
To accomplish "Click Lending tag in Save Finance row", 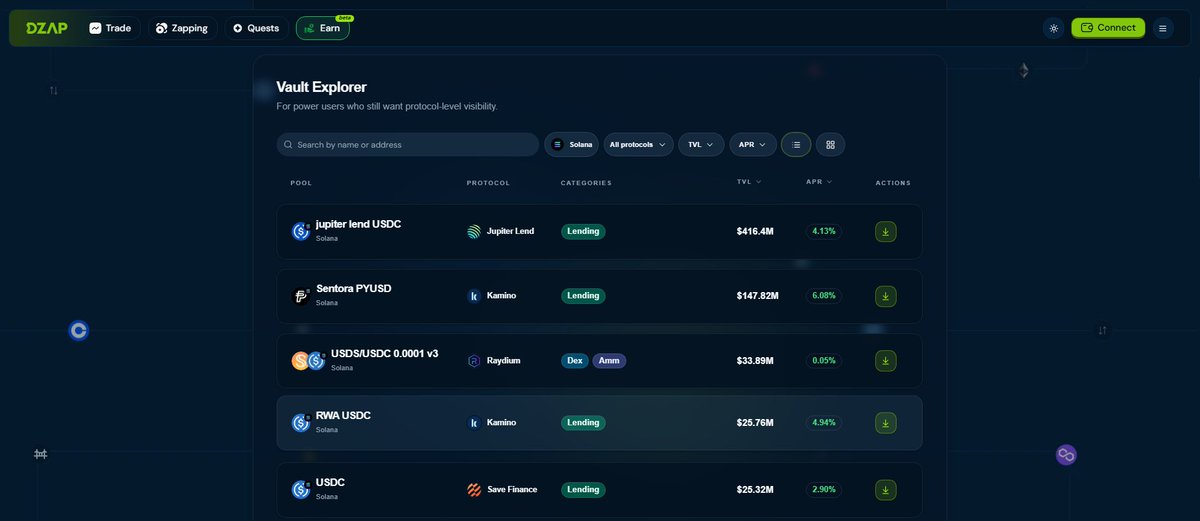I will tap(583, 490).
